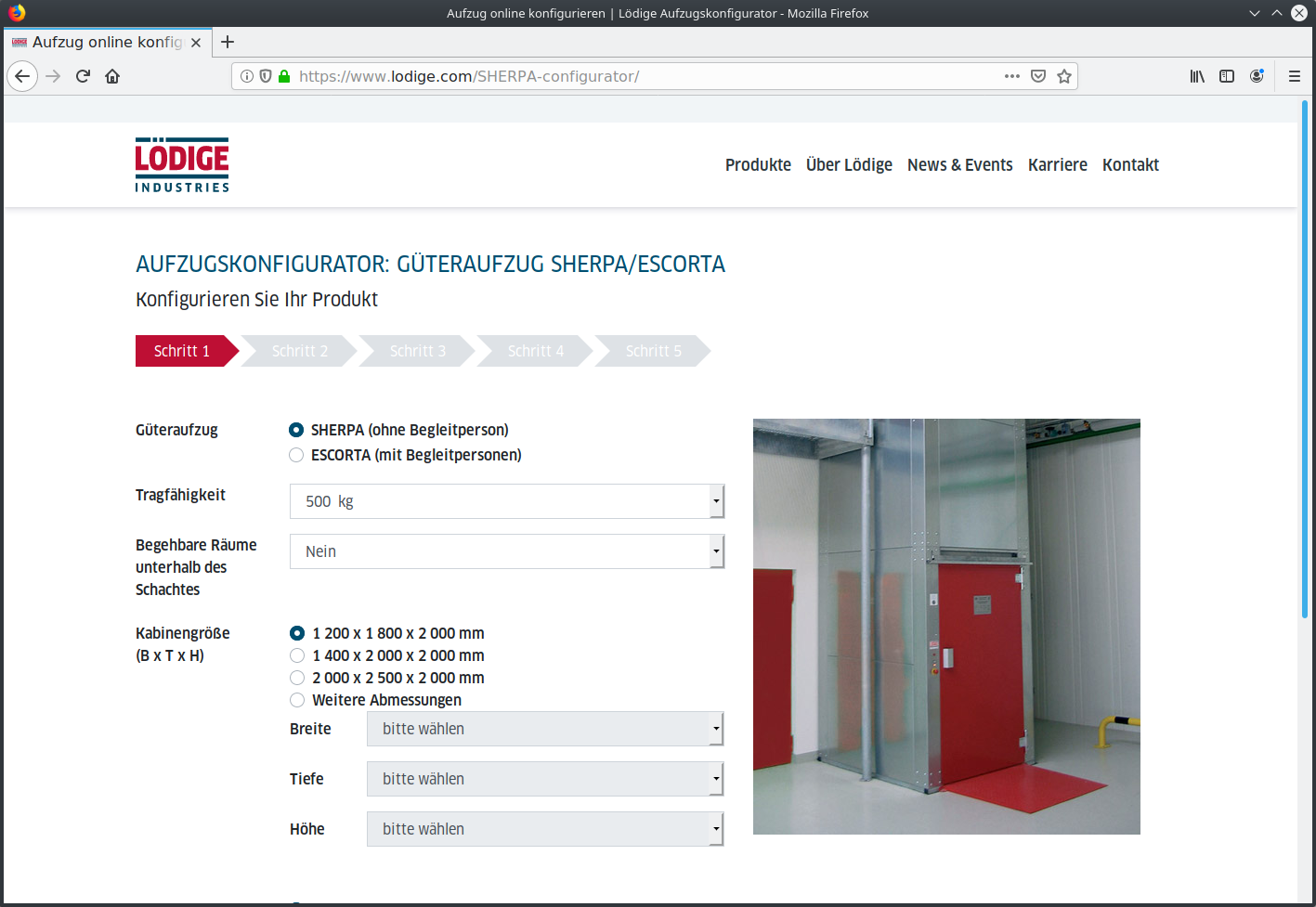Save page to Pocket icon
Screen dimensions: 1316x907
pos(1038,76)
